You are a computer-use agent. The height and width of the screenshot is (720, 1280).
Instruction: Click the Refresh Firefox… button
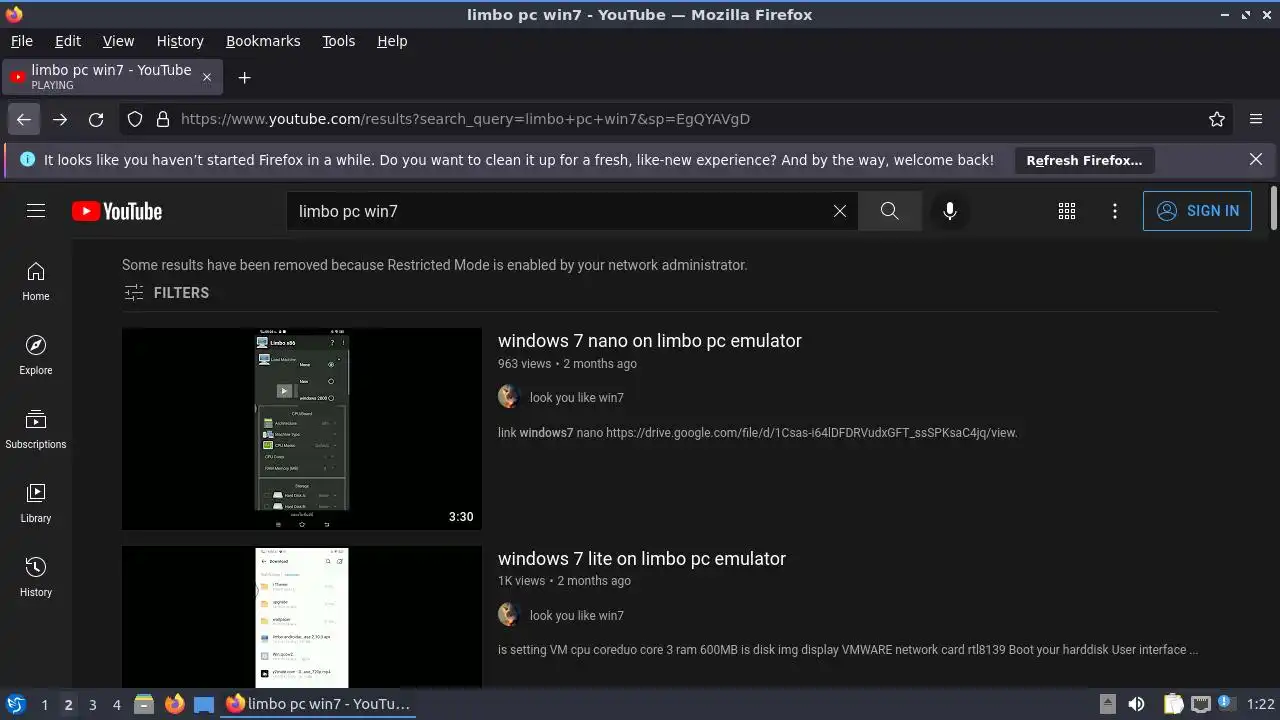pos(1084,160)
